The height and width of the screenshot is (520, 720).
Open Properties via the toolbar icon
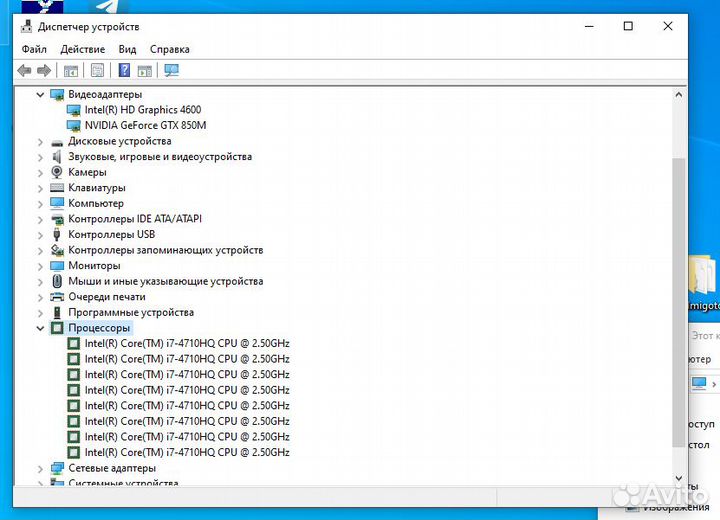pyautogui.click(x=97, y=70)
